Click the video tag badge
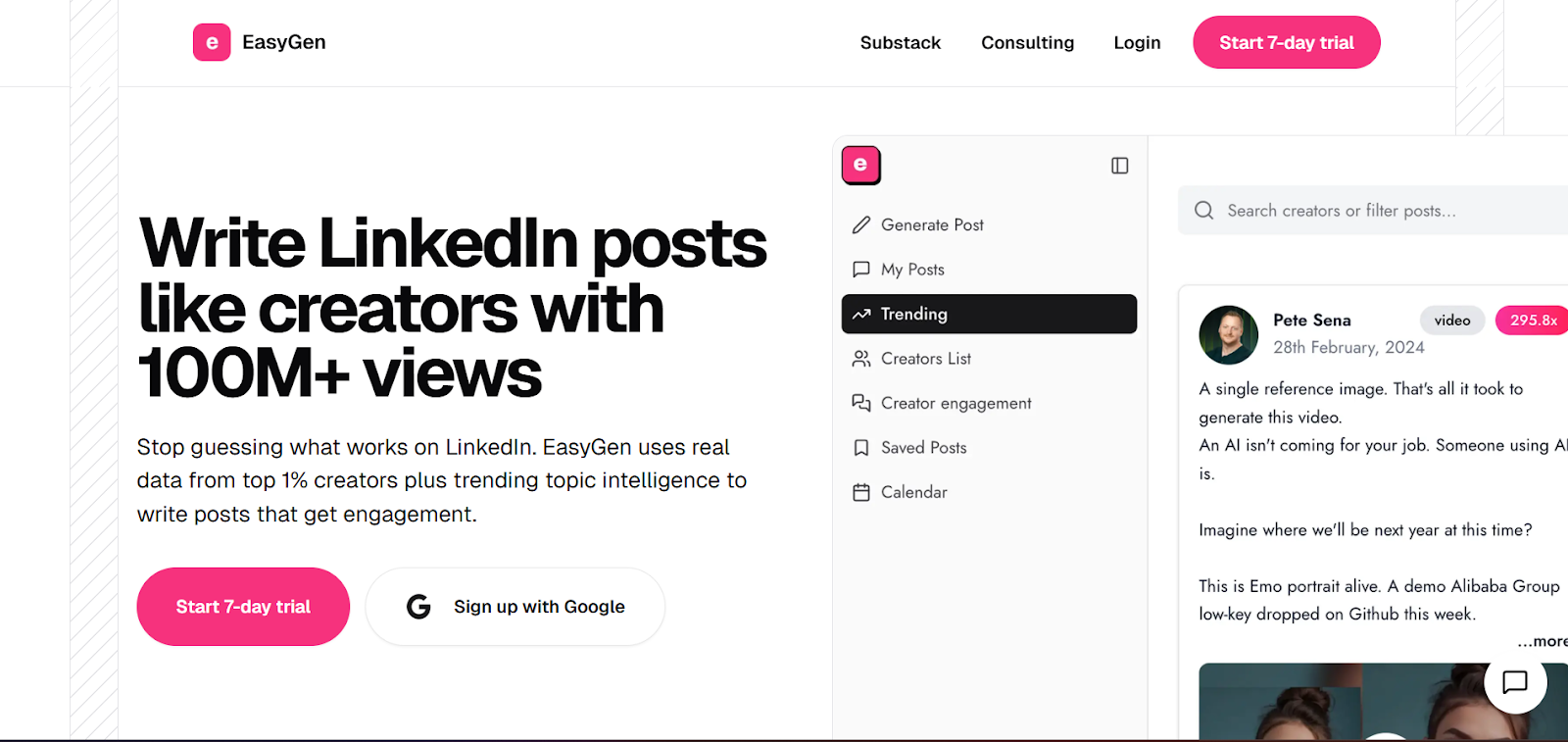The height and width of the screenshot is (742, 1568). [x=1452, y=321]
